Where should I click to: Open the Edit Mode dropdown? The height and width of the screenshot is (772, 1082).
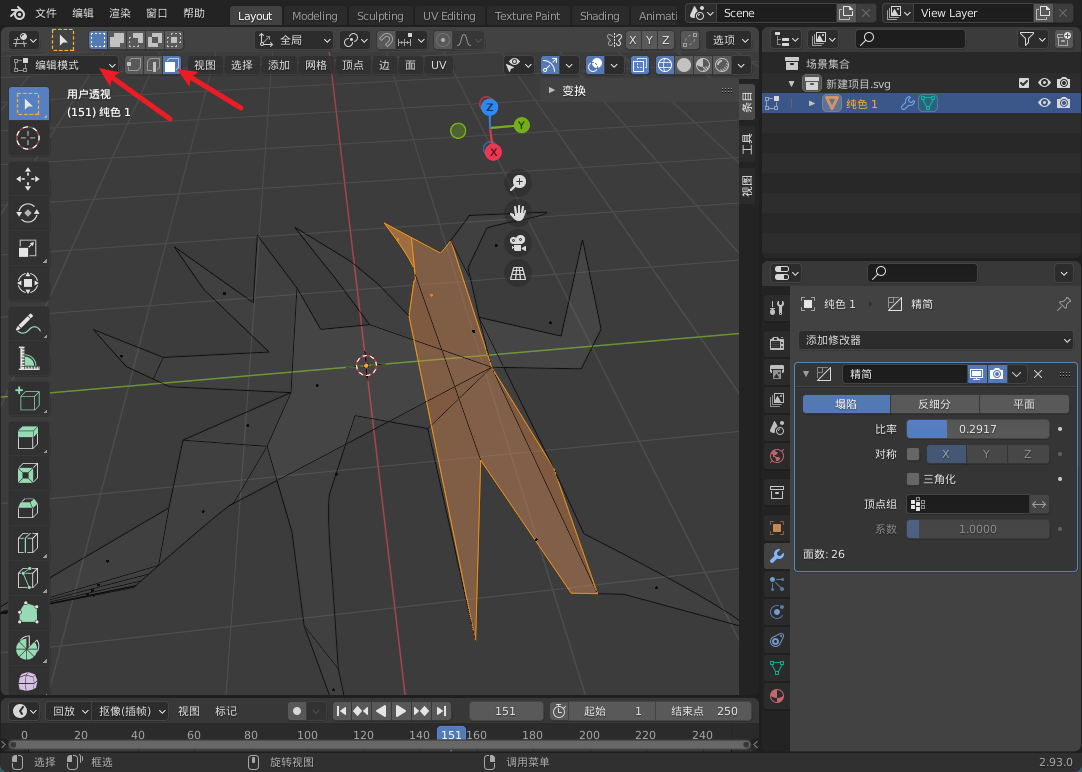click(64, 65)
